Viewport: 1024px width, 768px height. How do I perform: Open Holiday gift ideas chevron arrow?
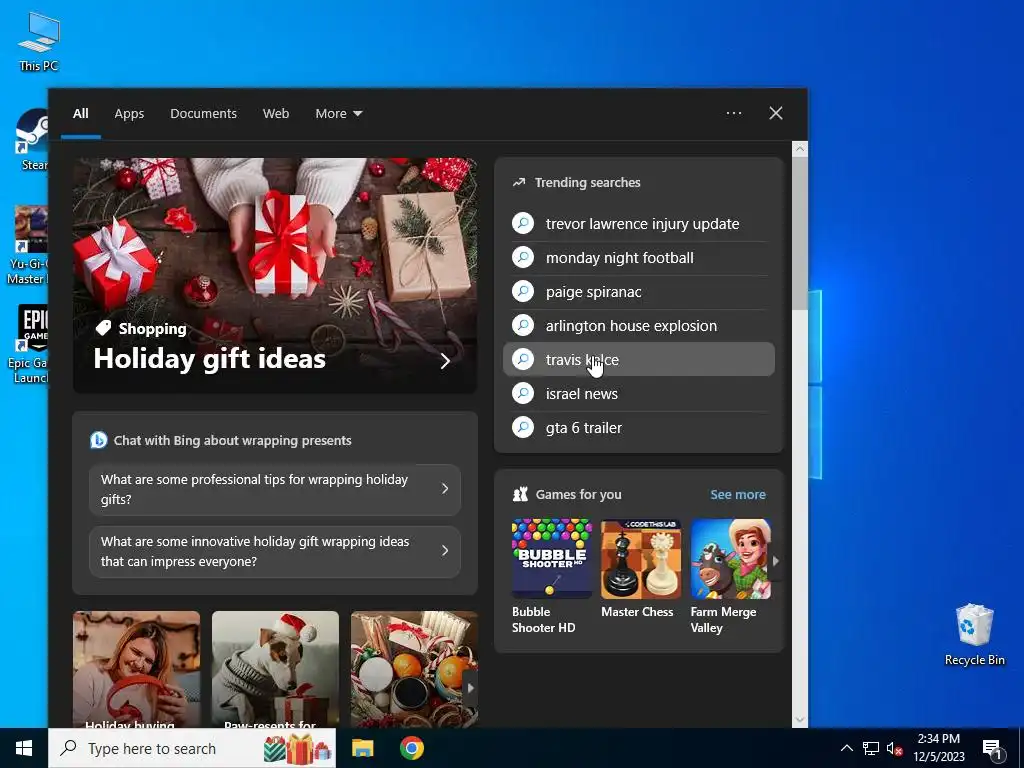[x=445, y=360]
